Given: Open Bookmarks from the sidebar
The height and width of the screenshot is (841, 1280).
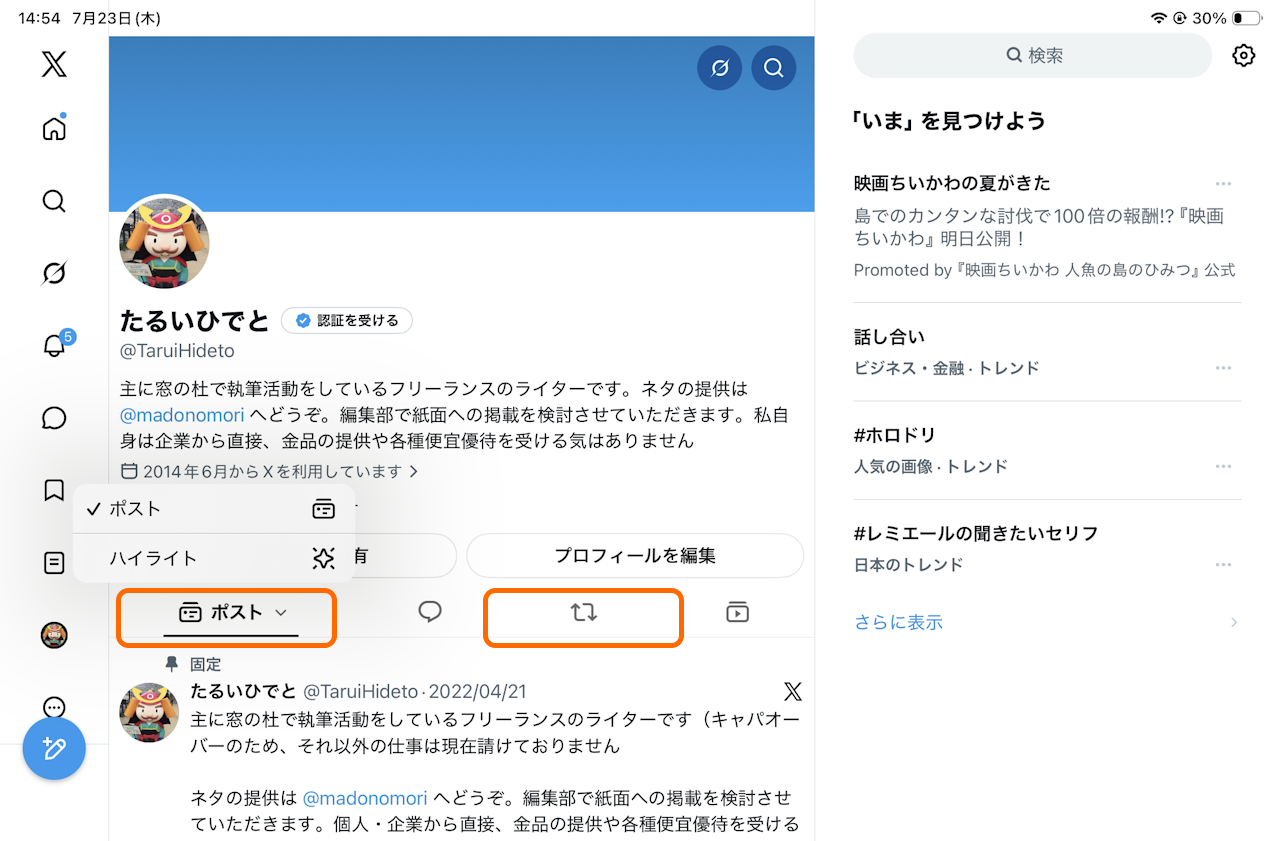Looking at the screenshot, I should 54,490.
